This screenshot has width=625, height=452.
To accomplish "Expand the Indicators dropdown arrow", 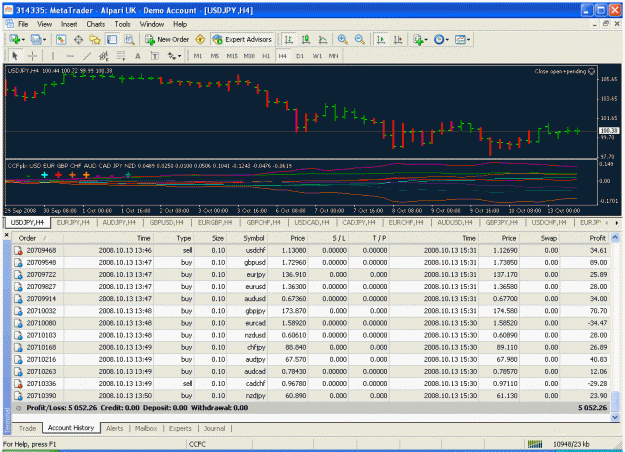I will pyautogui.click(x=426, y=40).
